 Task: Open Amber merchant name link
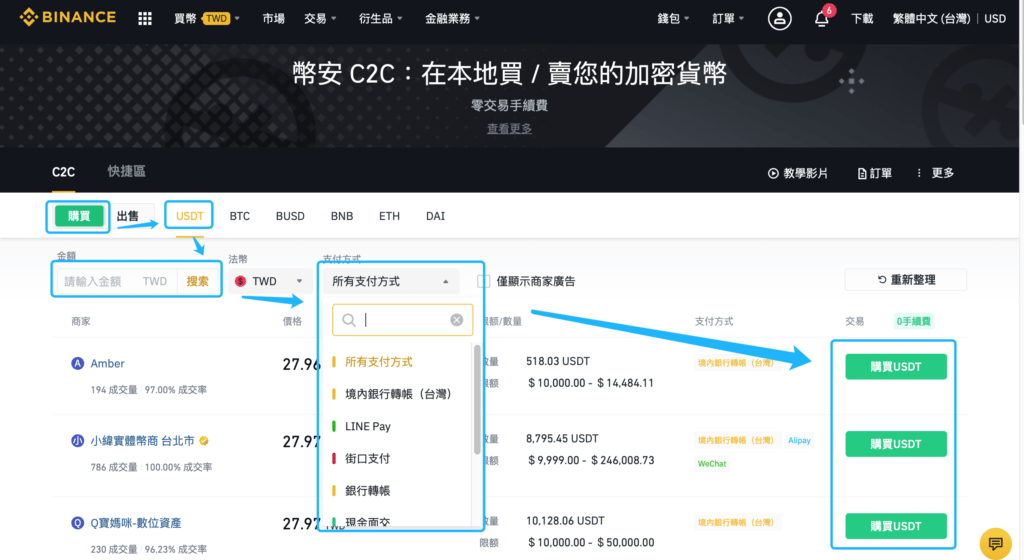(107, 364)
